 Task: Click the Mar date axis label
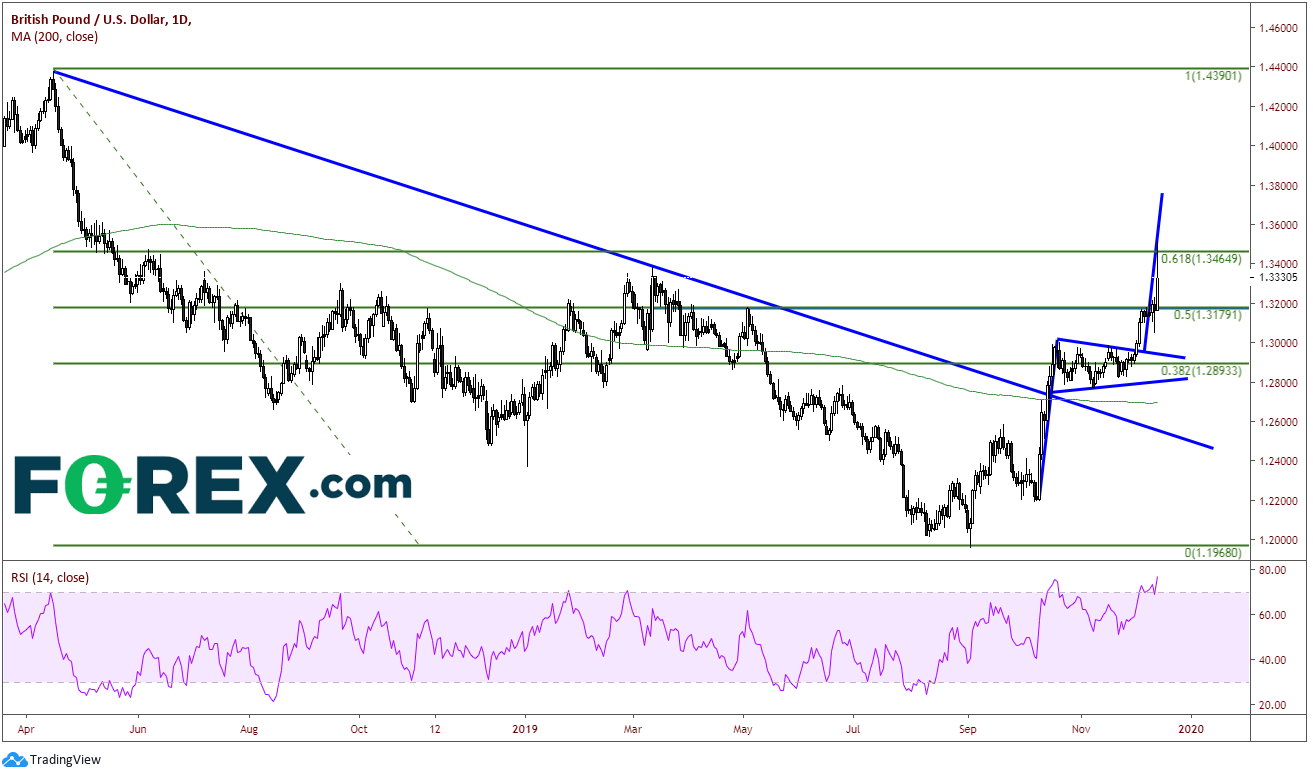point(632,729)
